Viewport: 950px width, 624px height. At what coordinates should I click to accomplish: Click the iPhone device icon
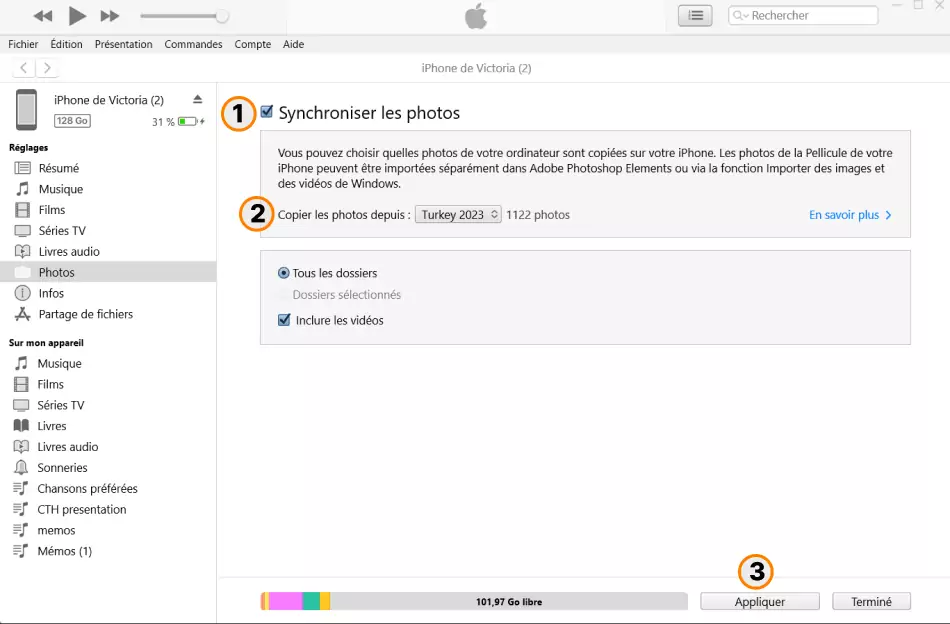pyautogui.click(x=26, y=110)
